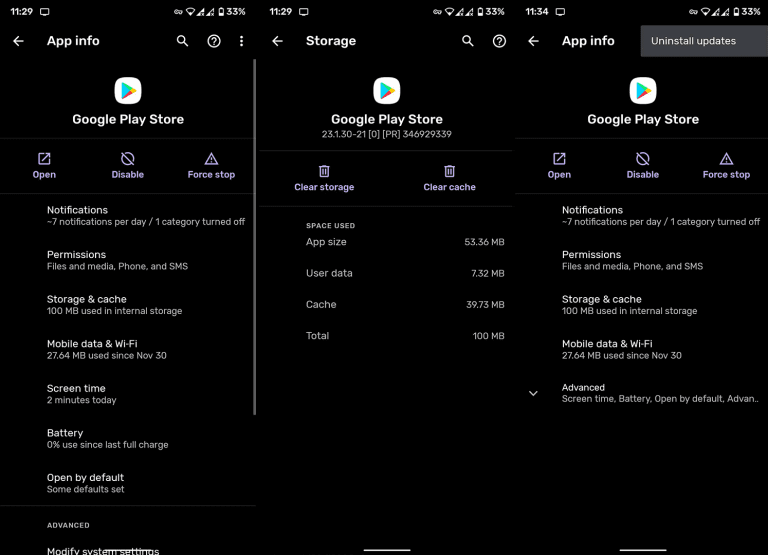Tap Open icon on the leftmost App info screen

[44, 159]
